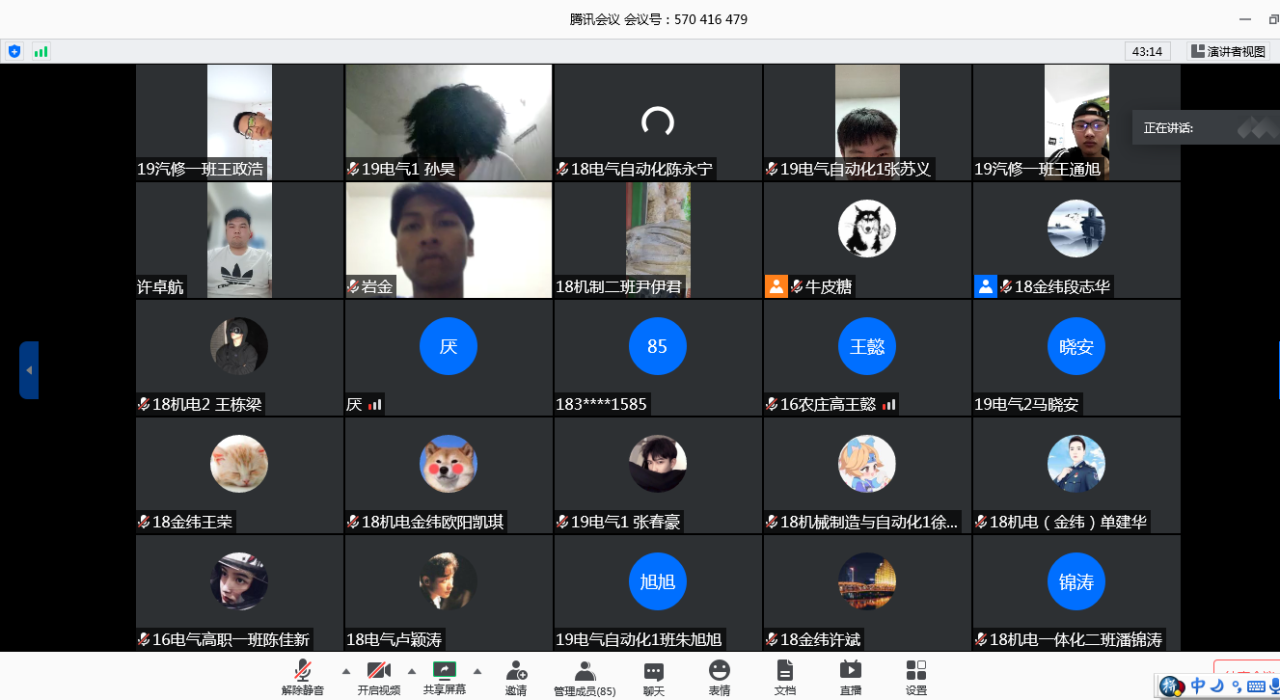This screenshot has height=700, width=1280.
Task: Select the 19电气1 孙昊 video tile
Action: 448,122
